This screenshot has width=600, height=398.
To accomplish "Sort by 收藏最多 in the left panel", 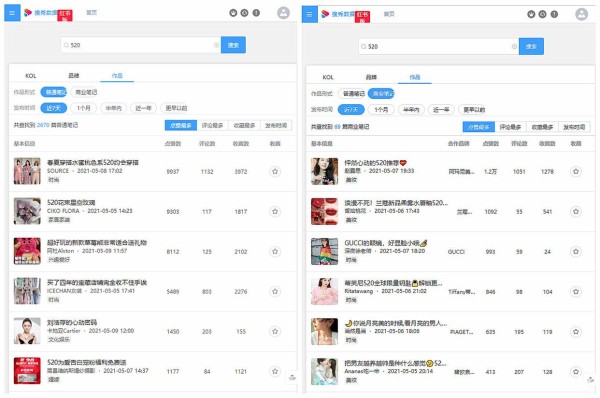I will point(244,126).
